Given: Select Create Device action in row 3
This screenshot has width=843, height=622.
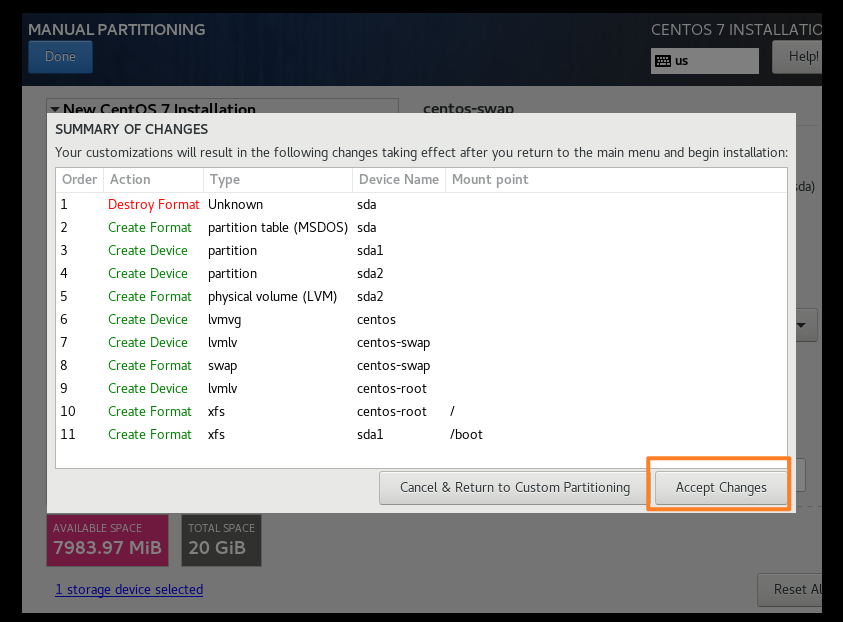Looking at the screenshot, I should point(148,251).
